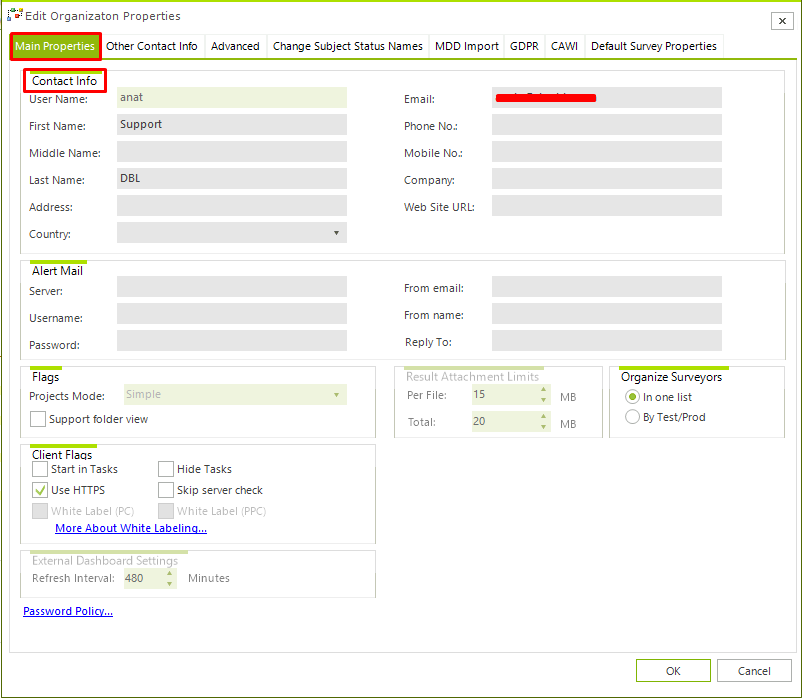802x698 pixels.
Task: Switch to the CAWI tab
Action: (x=564, y=46)
